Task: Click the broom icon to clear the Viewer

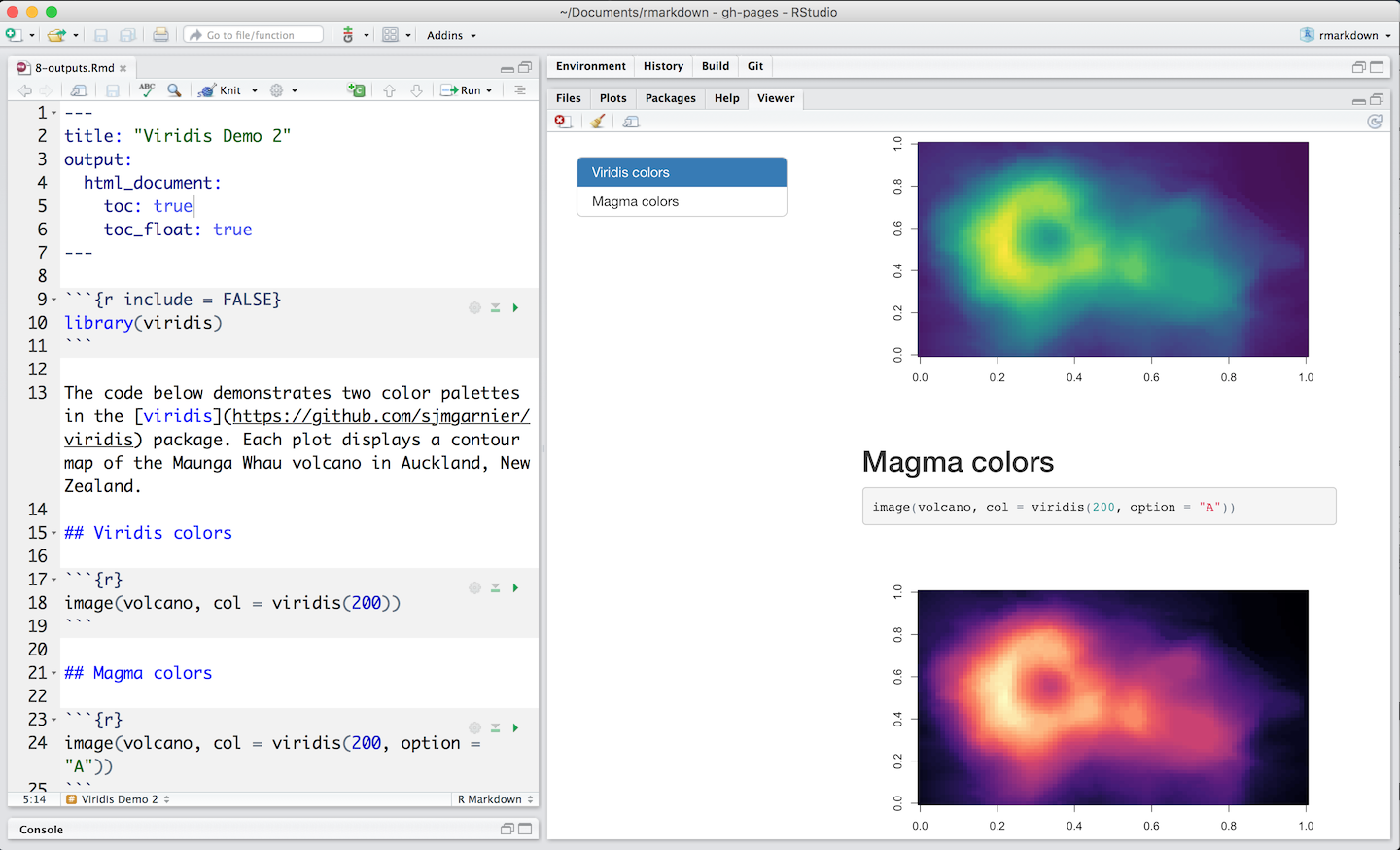Action: pyautogui.click(x=596, y=121)
